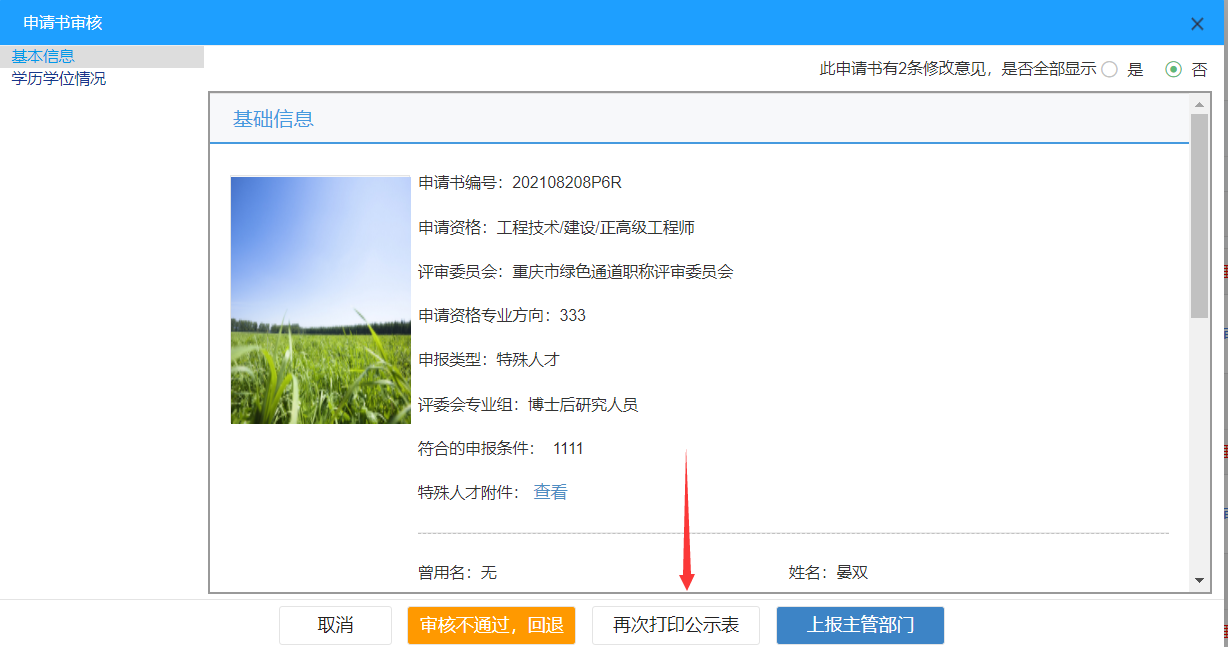The height and width of the screenshot is (647, 1228).
Task: Click the scrollbar up arrow icon
Action: pos(1197,103)
